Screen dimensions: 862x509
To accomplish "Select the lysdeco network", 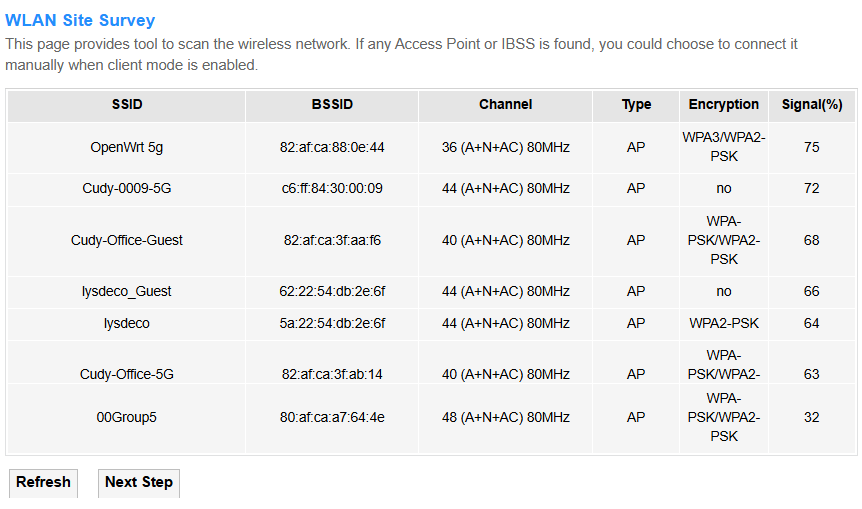I will pos(127,323).
